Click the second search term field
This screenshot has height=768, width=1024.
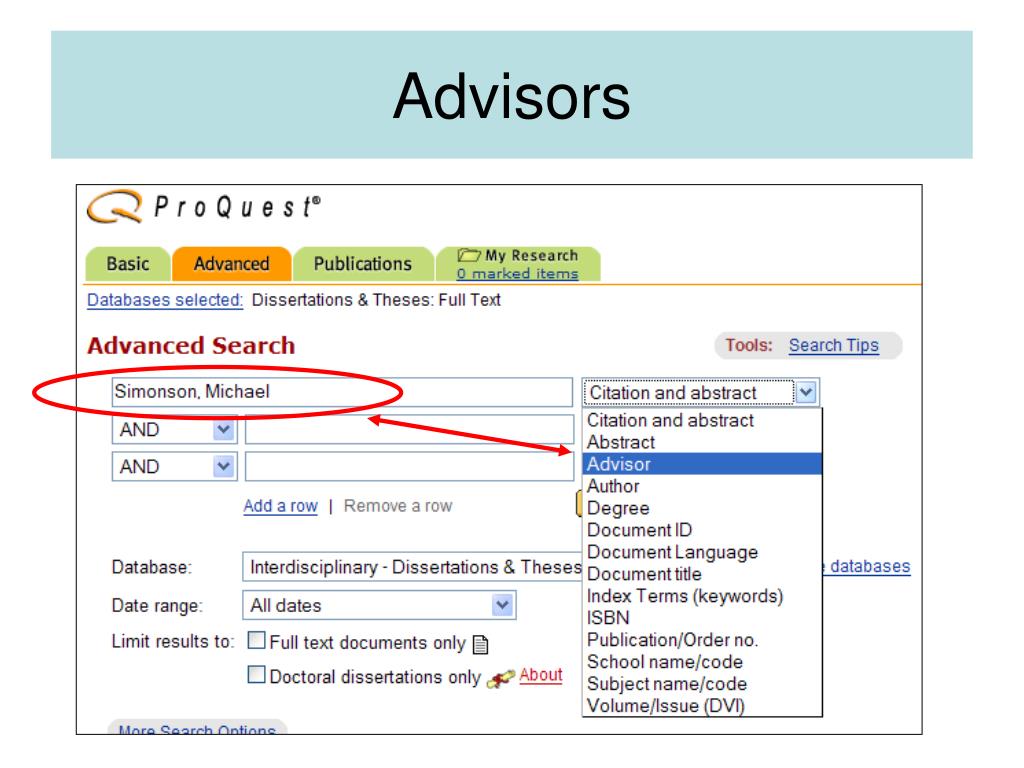(x=409, y=430)
